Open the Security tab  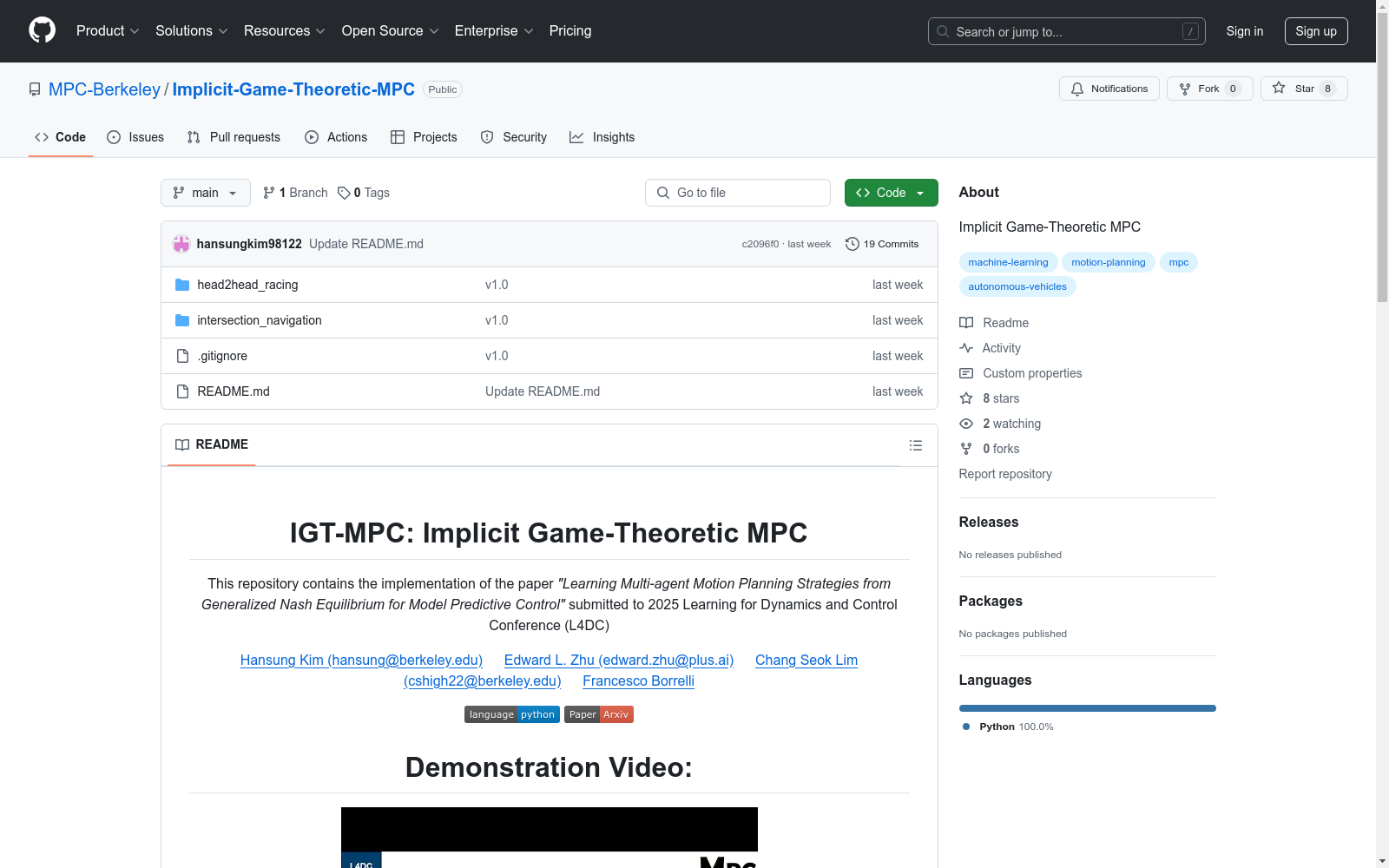pyautogui.click(x=514, y=137)
